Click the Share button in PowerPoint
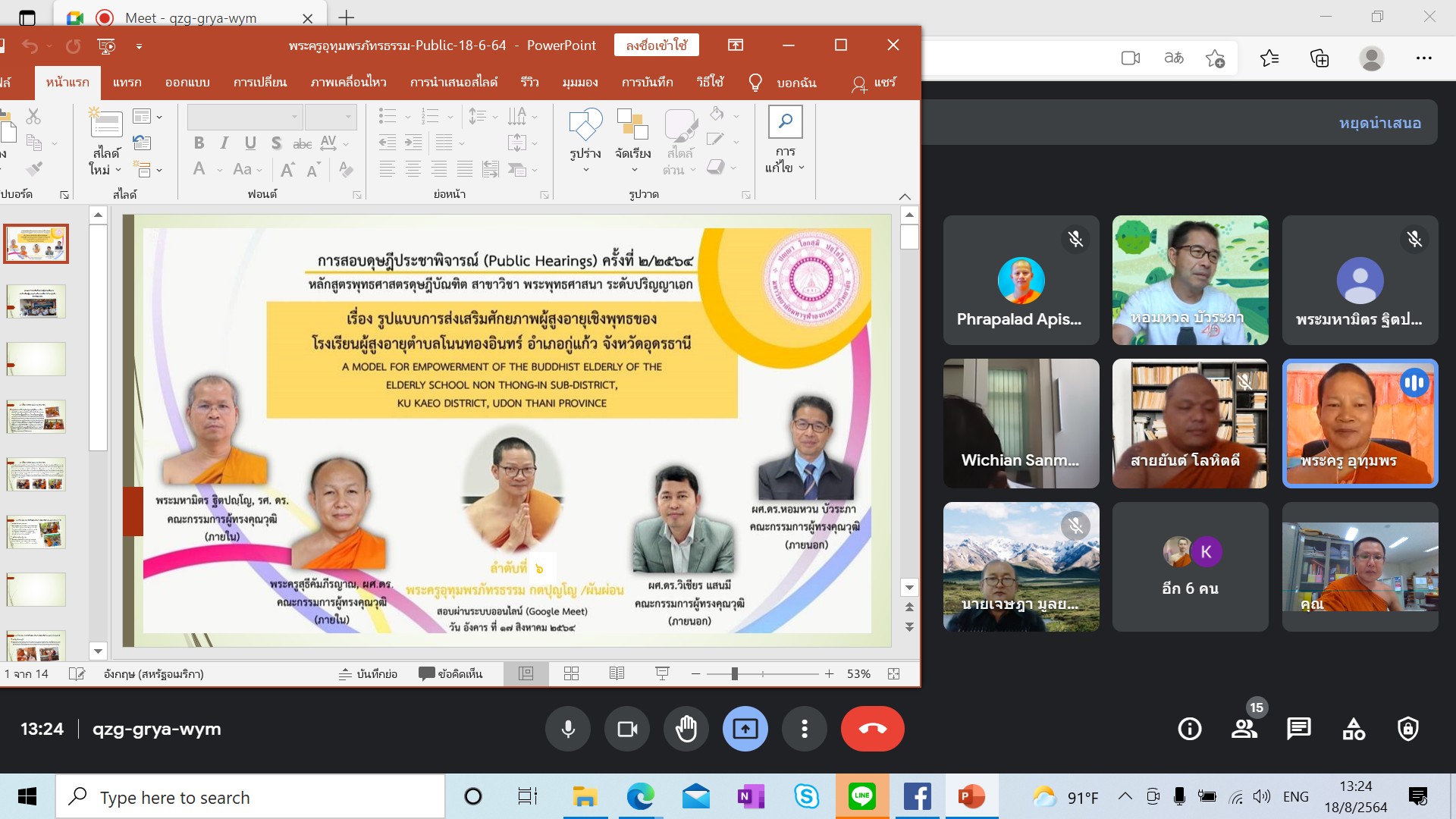Image resolution: width=1456 pixels, height=819 pixels. [874, 83]
